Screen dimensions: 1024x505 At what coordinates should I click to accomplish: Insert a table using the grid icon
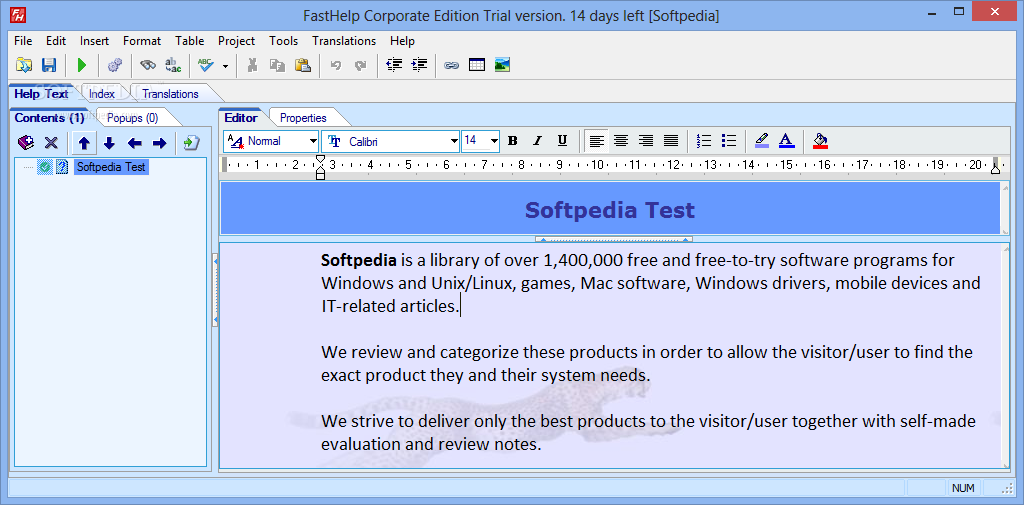pos(477,65)
